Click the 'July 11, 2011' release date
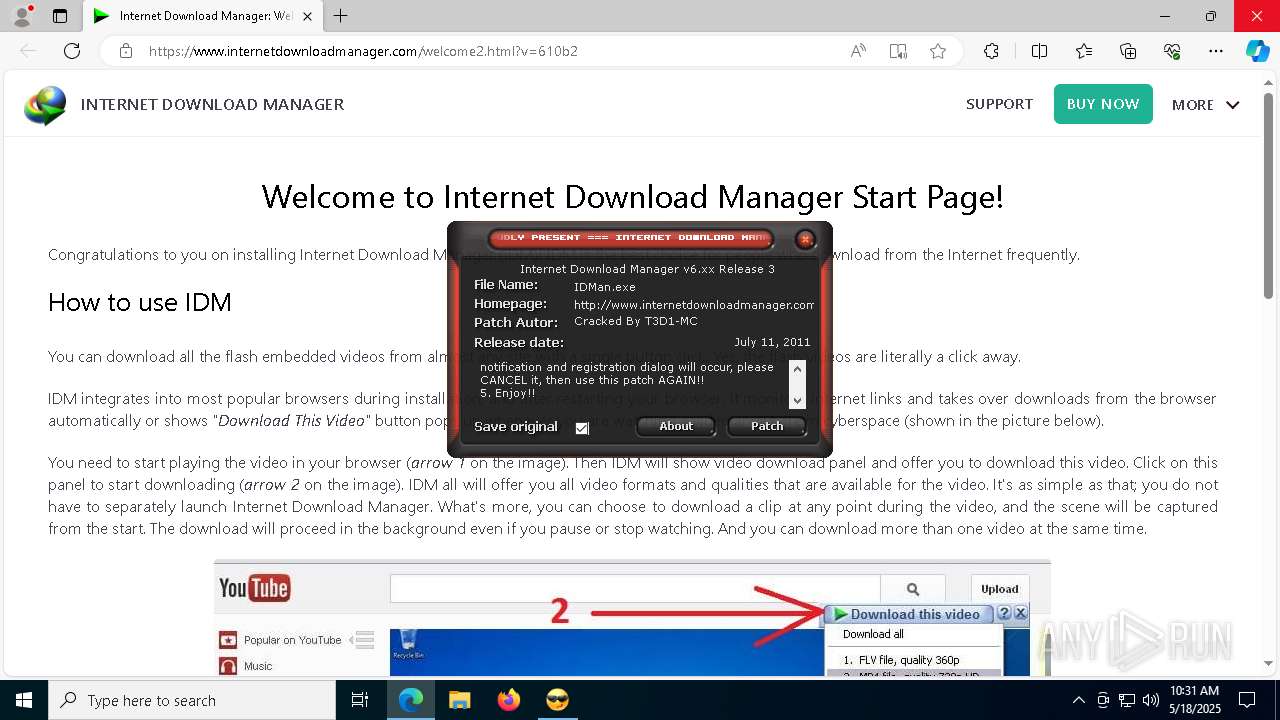1280x720 pixels. pyautogui.click(x=772, y=342)
